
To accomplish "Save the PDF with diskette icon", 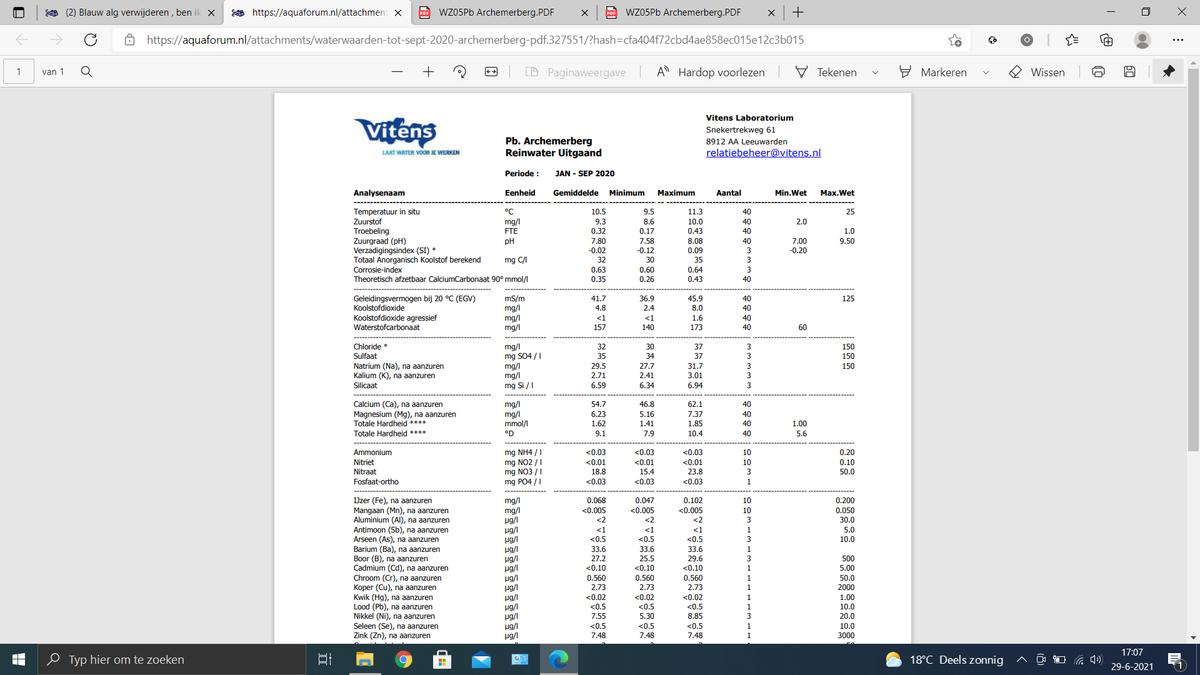I will point(1130,72).
